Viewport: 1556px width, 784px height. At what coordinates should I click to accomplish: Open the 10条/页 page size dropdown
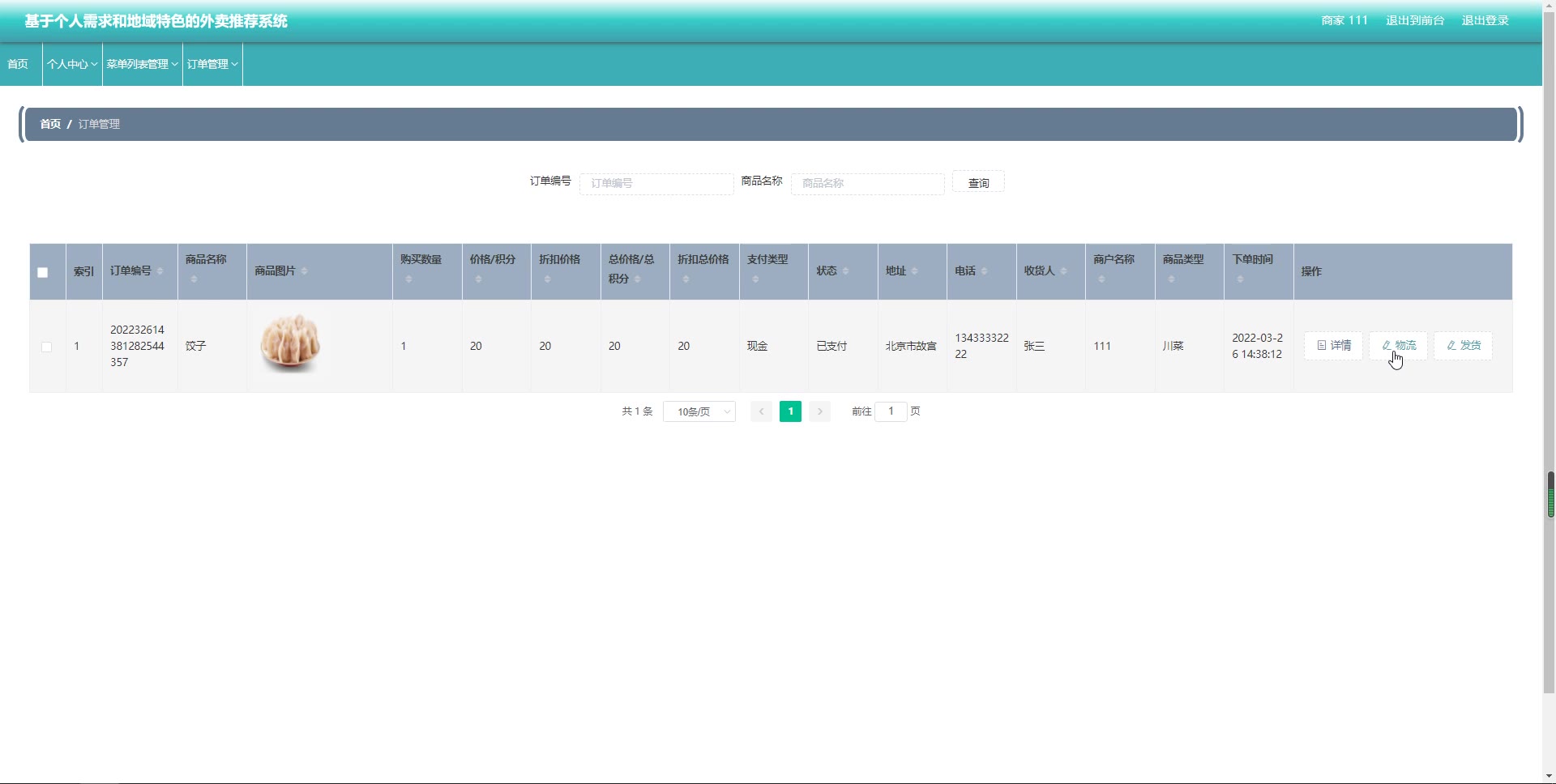tap(699, 411)
